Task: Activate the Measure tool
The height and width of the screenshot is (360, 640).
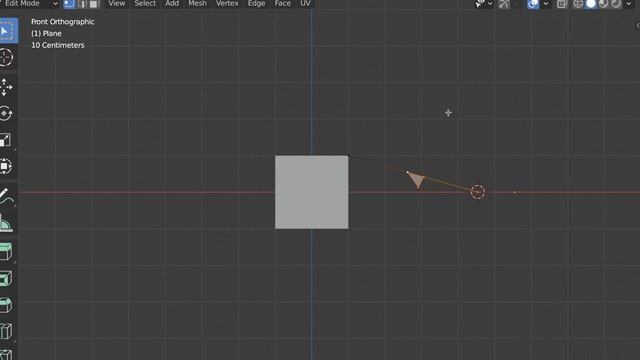Action: [6, 223]
